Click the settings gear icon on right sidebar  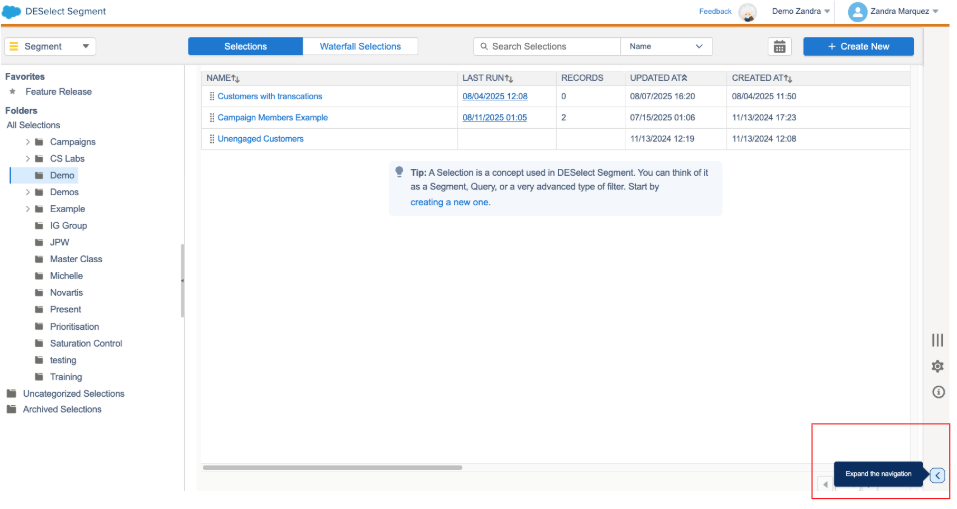pyautogui.click(x=937, y=366)
